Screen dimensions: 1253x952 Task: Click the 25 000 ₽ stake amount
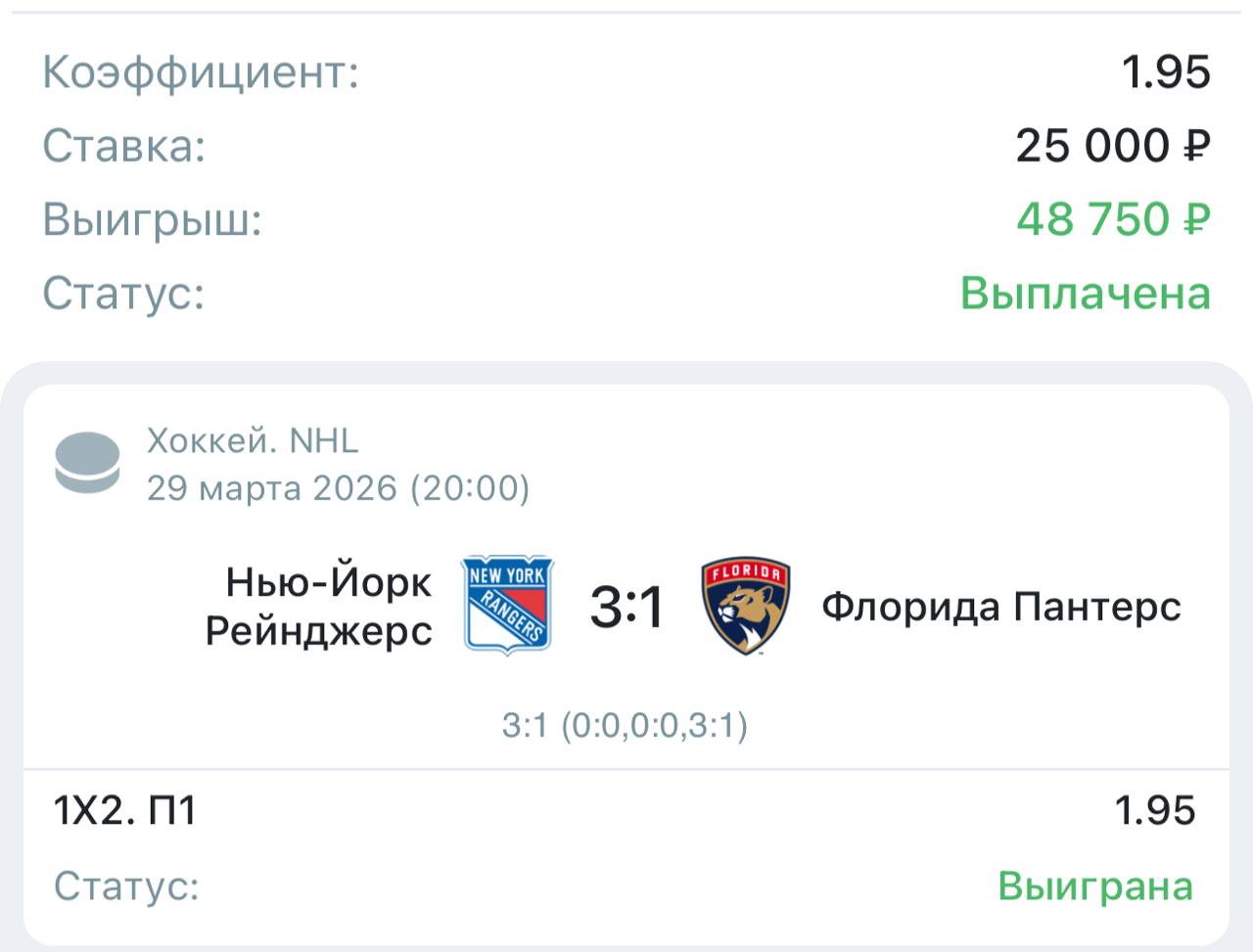click(1113, 146)
